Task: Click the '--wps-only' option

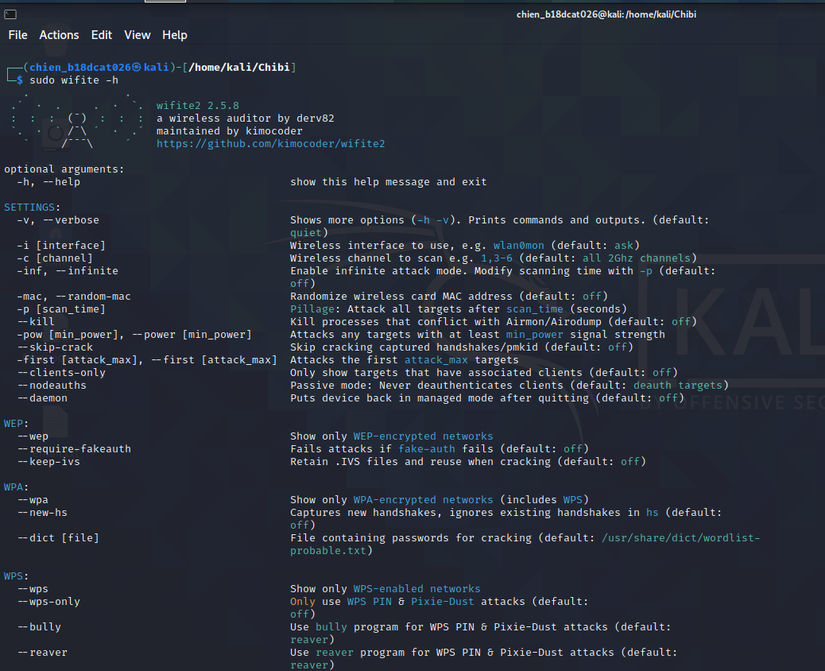Action: [48, 602]
